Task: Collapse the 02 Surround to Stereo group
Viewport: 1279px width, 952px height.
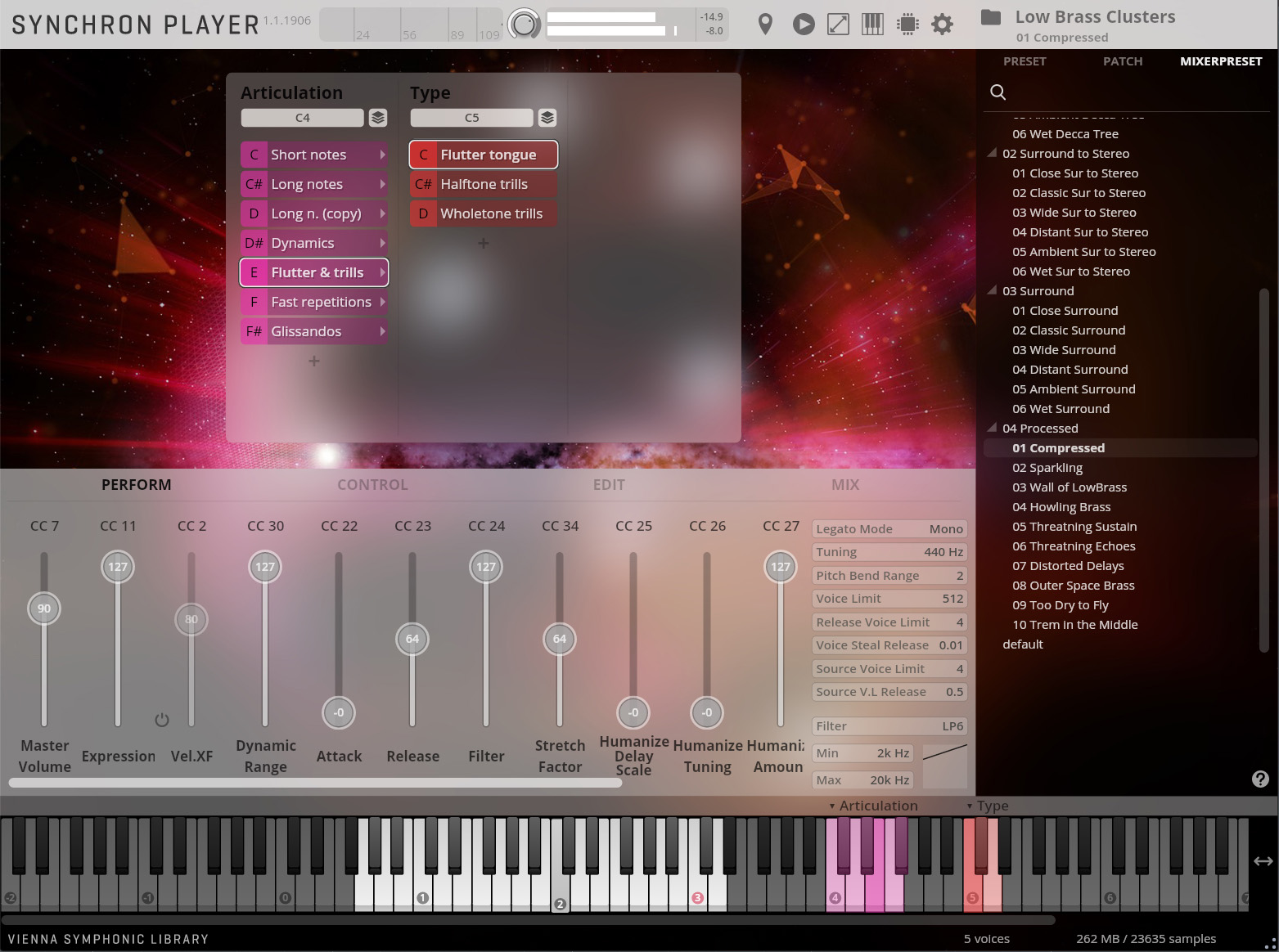Action: pos(993,153)
